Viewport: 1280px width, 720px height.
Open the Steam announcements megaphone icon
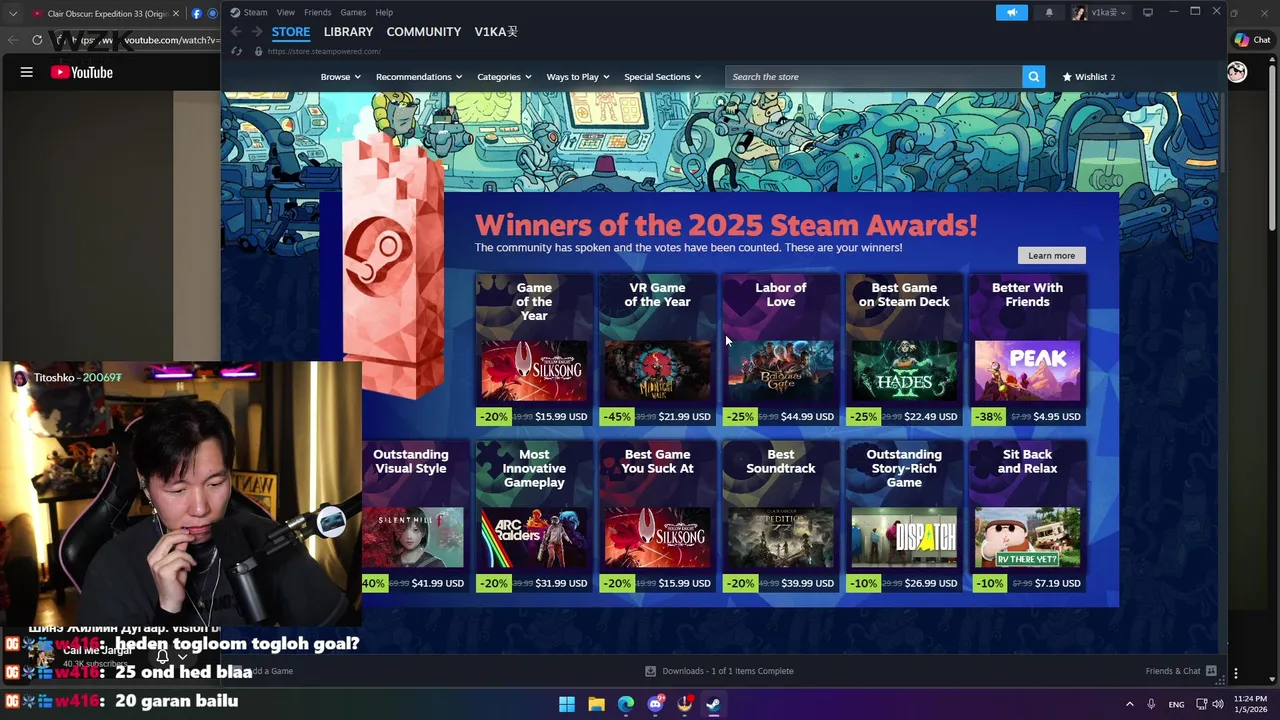click(x=1011, y=12)
